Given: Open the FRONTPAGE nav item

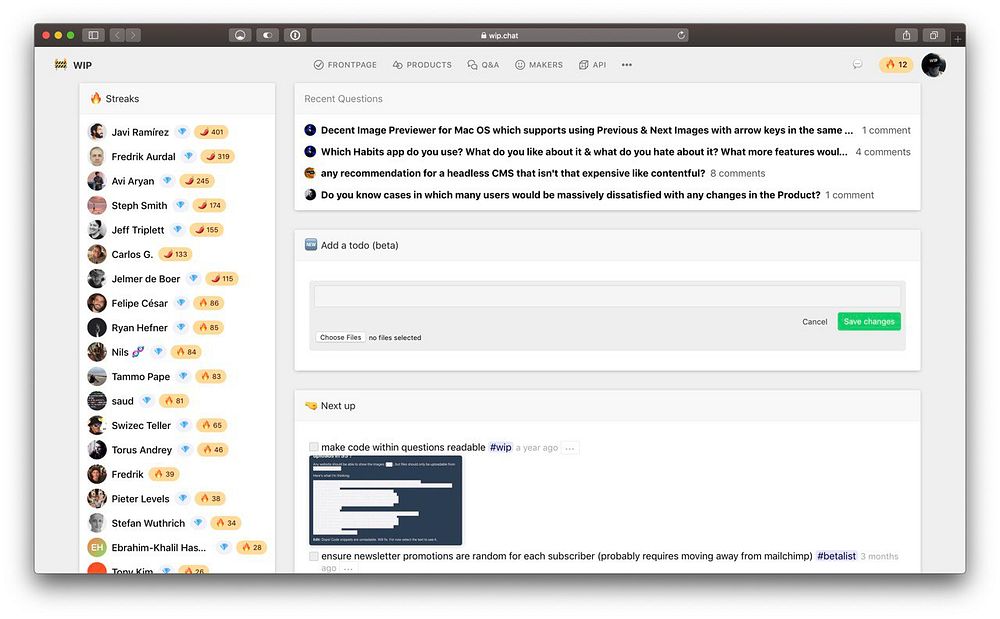Looking at the screenshot, I should click(x=345, y=65).
